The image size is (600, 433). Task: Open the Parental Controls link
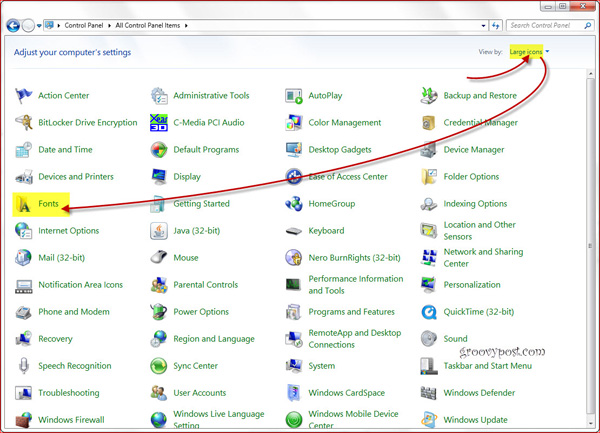[x=205, y=285]
